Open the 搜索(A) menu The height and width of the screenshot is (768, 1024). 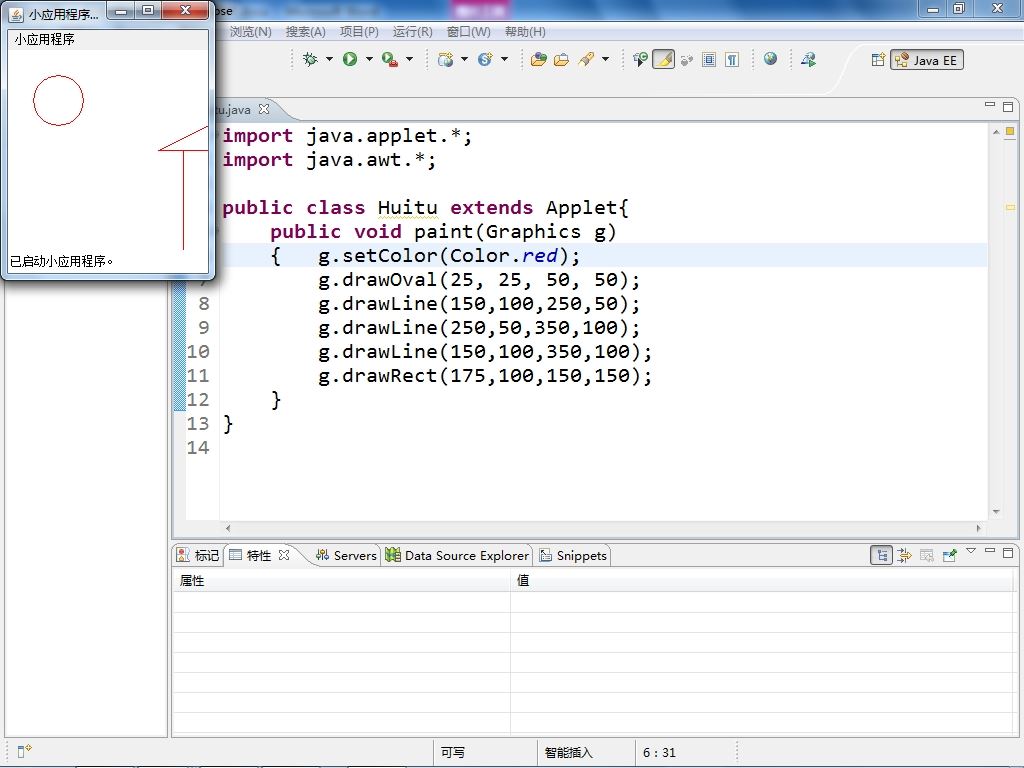(306, 31)
